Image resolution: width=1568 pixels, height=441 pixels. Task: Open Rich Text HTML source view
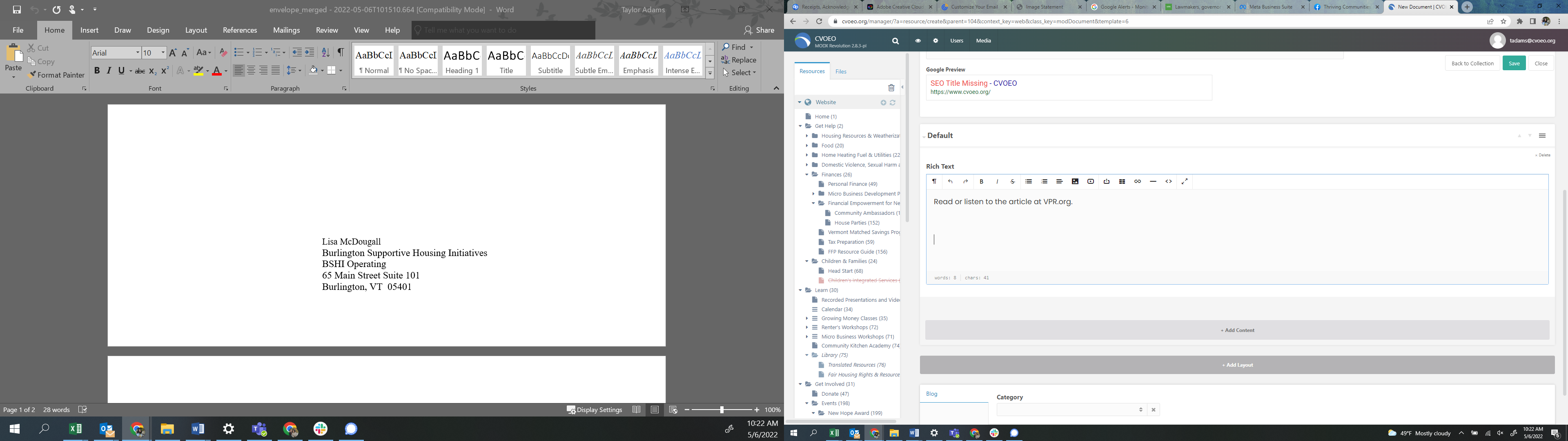pos(1168,182)
